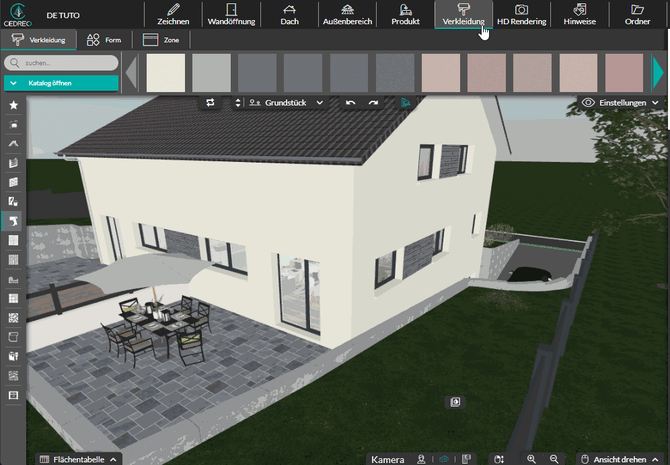Viewport: 670px width, 465px height.
Task: Click the redo arrow icon
Action: pos(373,102)
